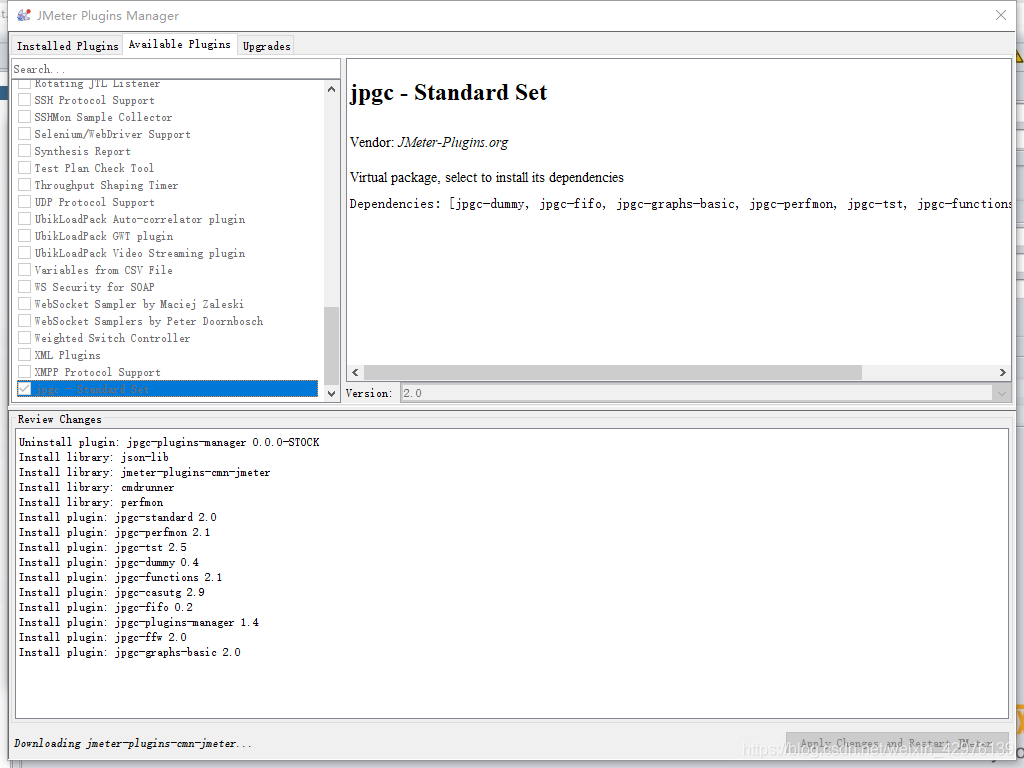Screen dimensions: 1024x768
Task: Check the Selenium/WebDriver Support checkbox
Action: 24,134
